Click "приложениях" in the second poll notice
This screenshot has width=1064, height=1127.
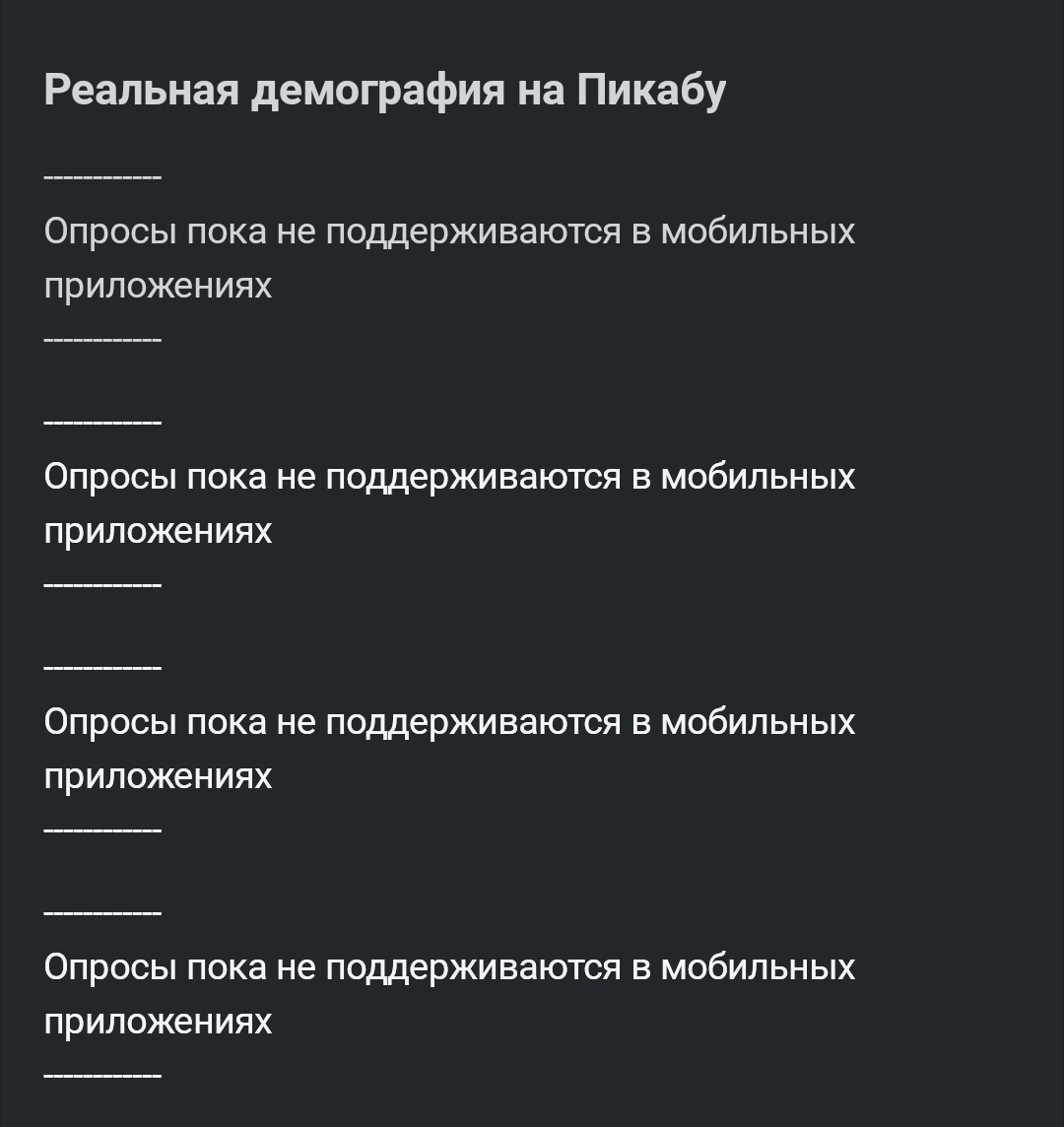[158, 532]
